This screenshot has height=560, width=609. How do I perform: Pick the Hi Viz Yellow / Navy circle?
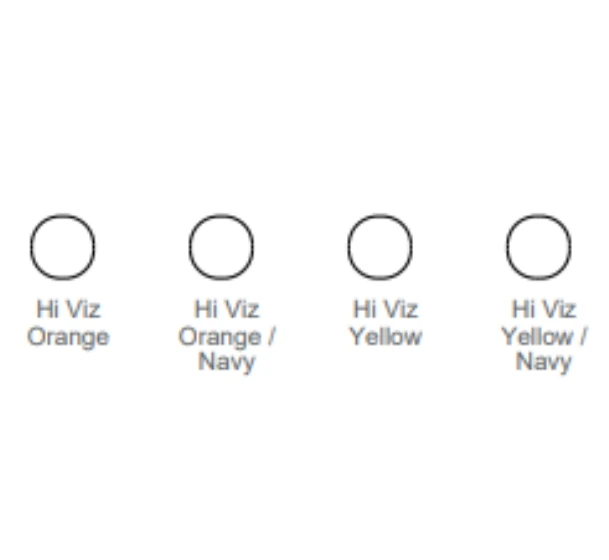(x=539, y=247)
